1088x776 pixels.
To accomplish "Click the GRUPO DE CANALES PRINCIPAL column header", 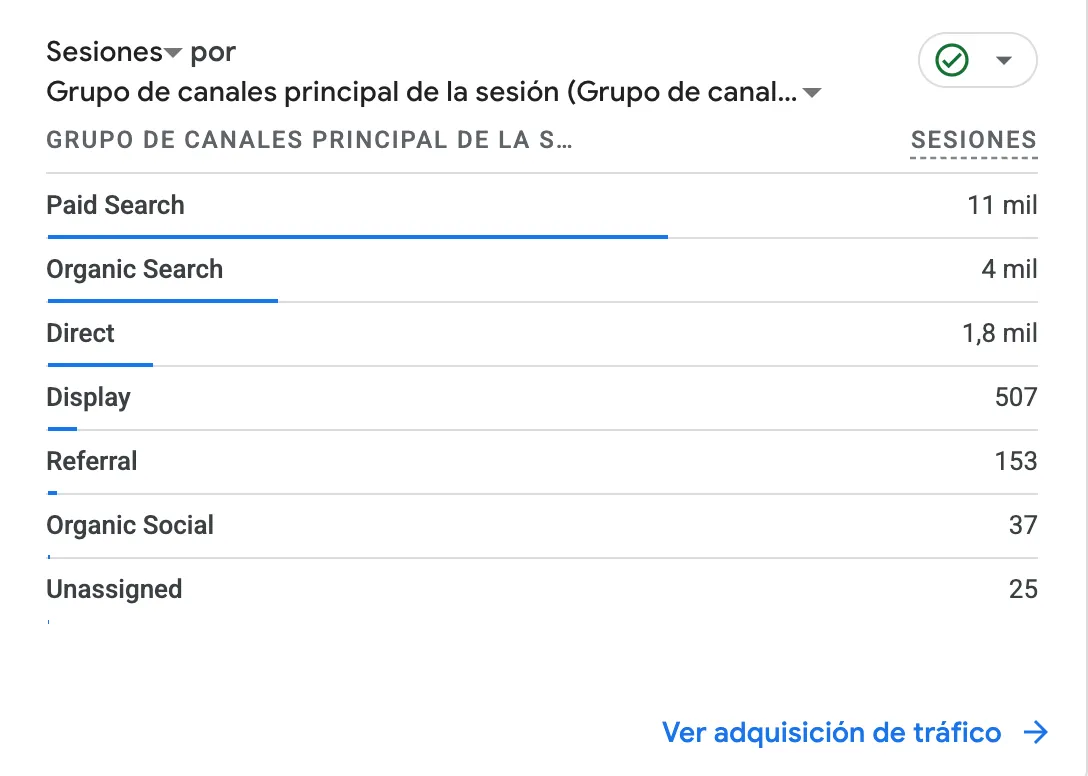I will click(309, 140).
